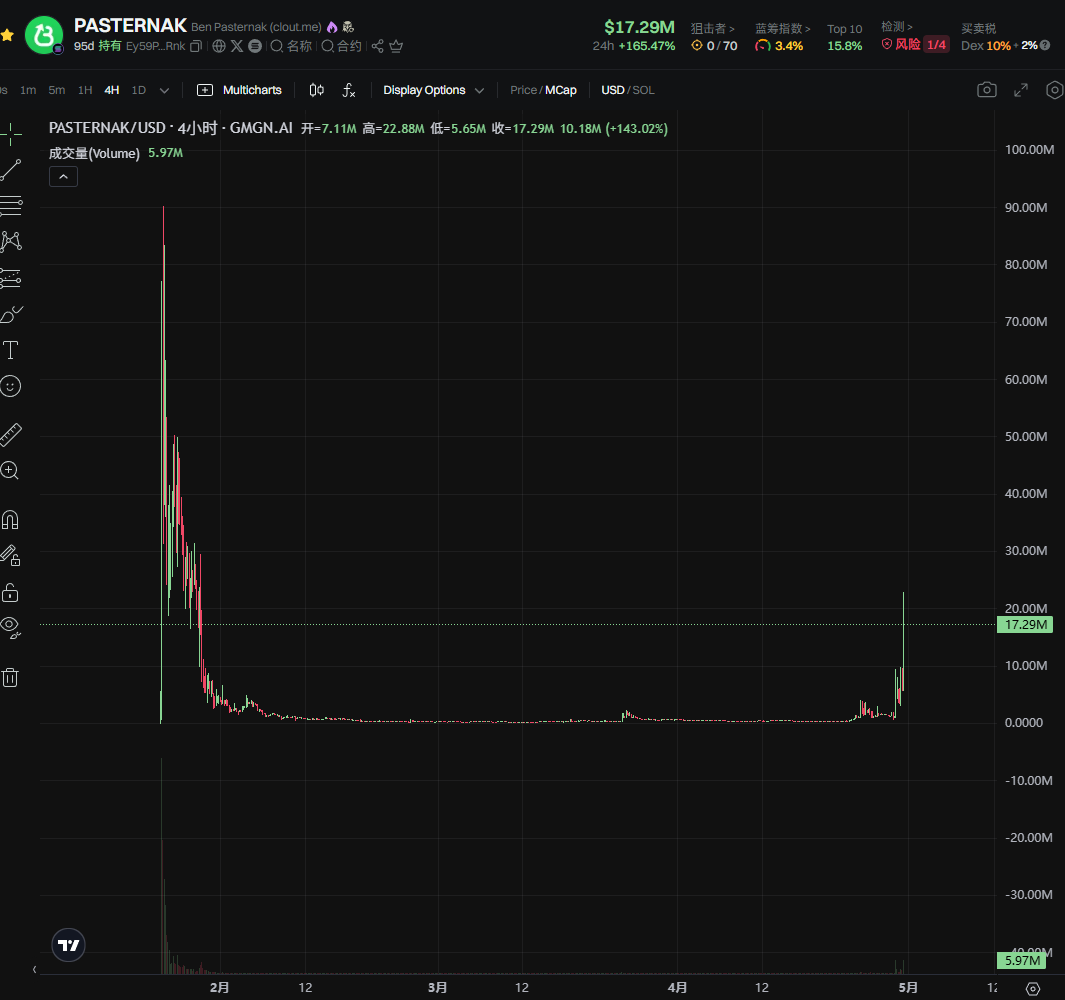1065x1000 pixels.
Task: Select the 1D timeframe
Action: 139,90
